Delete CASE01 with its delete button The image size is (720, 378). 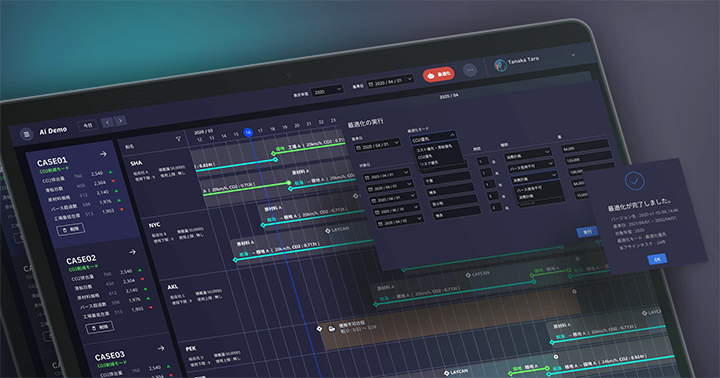71,229
